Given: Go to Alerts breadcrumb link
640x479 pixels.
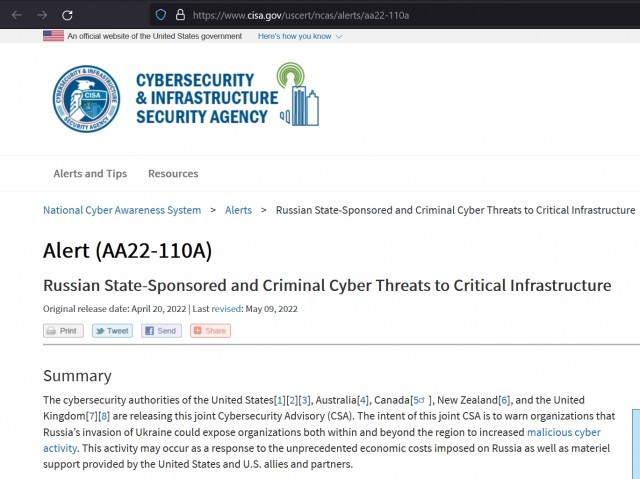Looking at the screenshot, I should [x=238, y=210].
